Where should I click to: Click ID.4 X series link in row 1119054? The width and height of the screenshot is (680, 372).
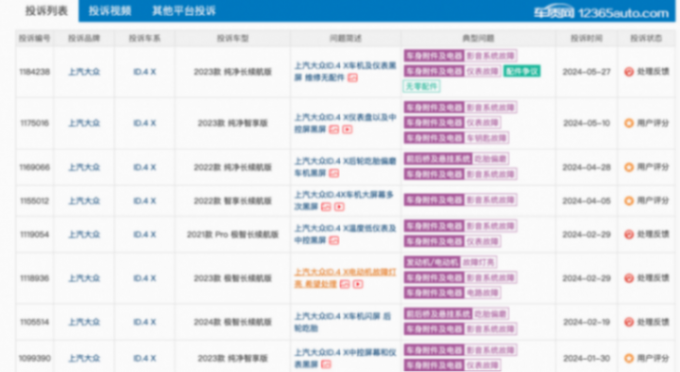tap(144, 235)
